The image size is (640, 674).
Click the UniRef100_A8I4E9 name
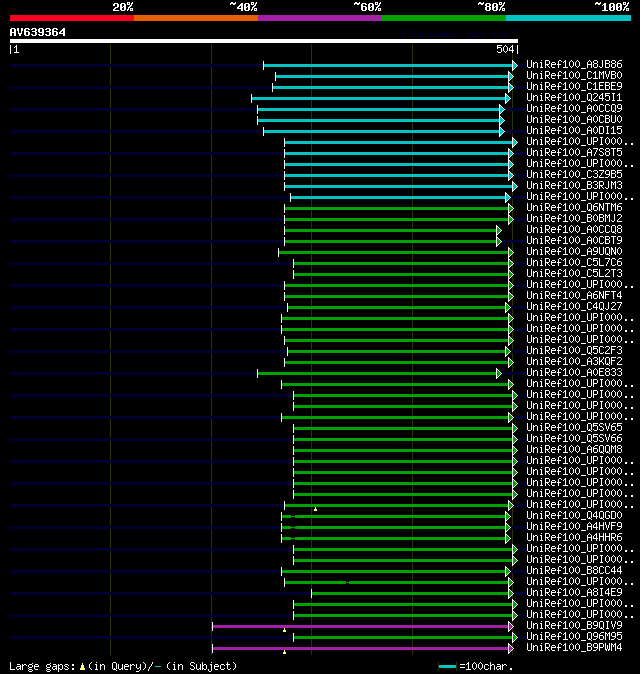[574, 593]
